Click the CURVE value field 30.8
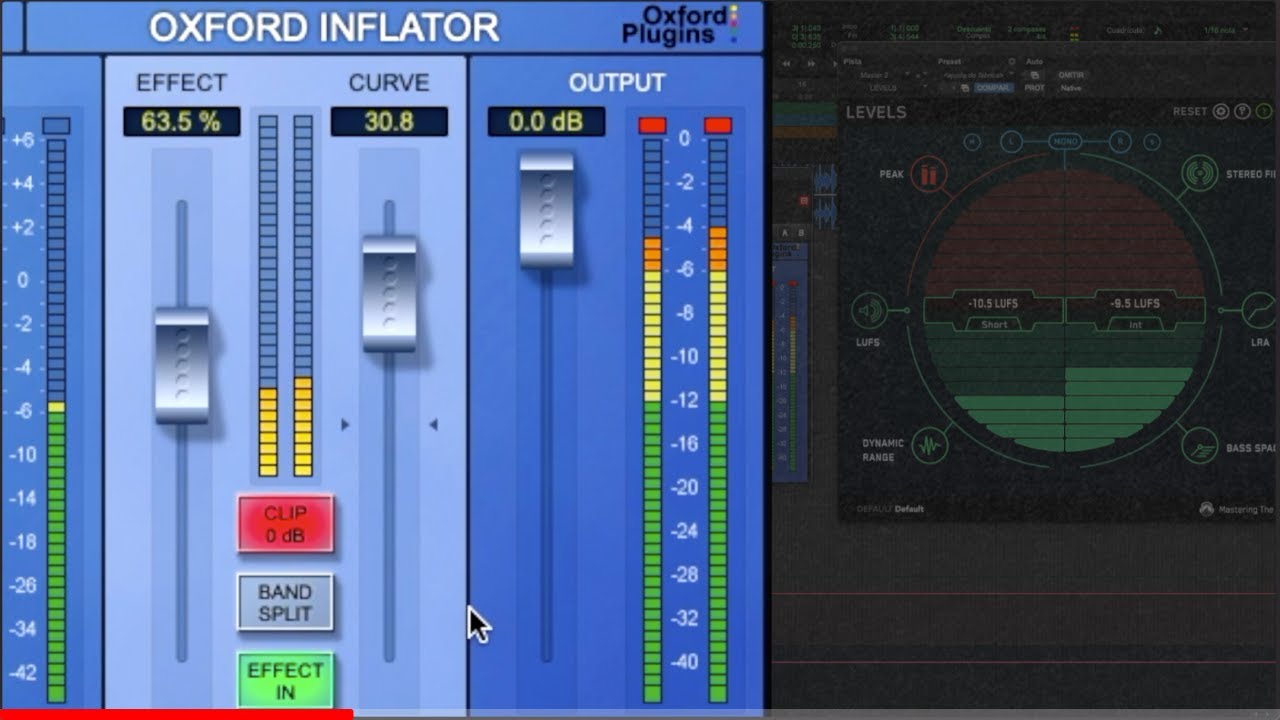1280x720 pixels. (x=389, y=122)
